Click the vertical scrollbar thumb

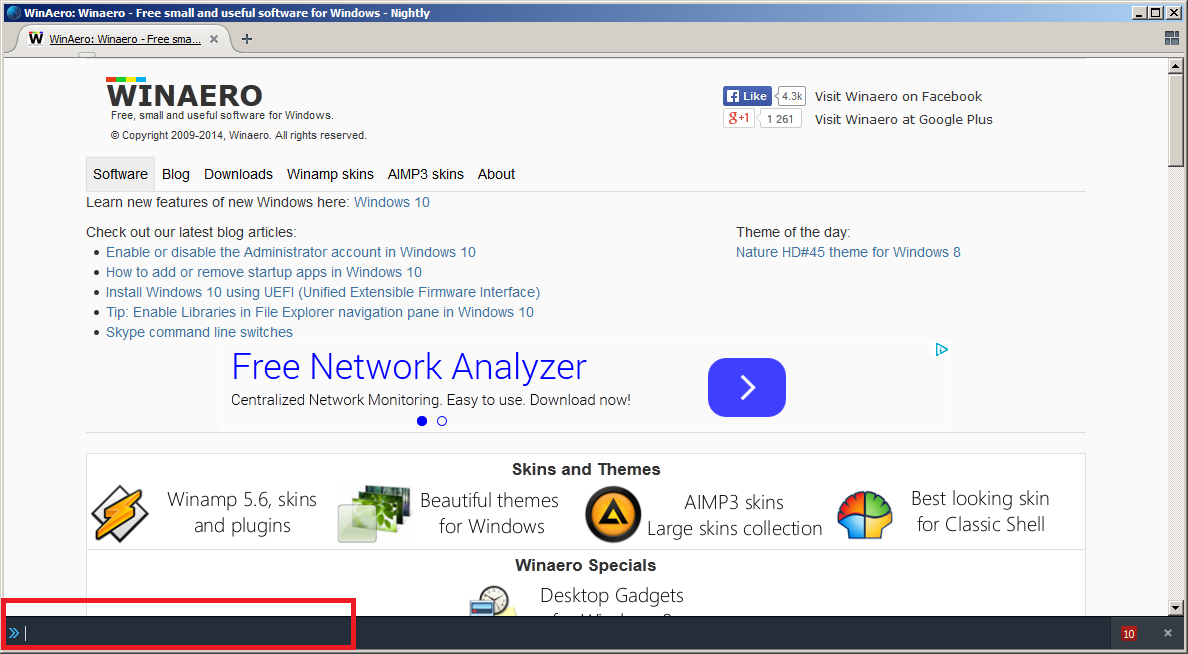point(1175,120)
